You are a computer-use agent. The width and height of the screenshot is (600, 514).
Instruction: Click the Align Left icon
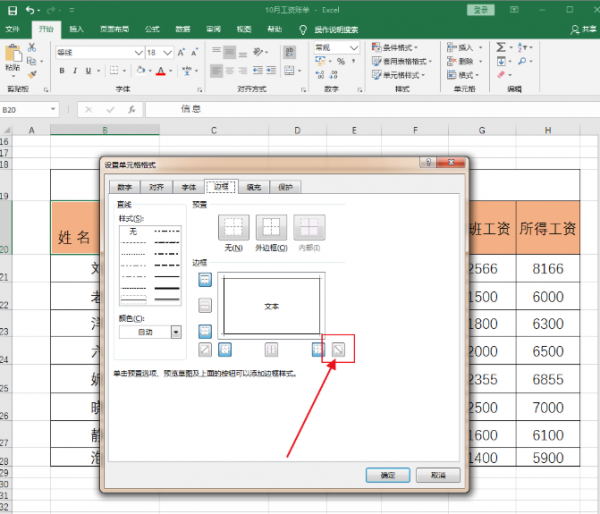click(x=217, y=71)
